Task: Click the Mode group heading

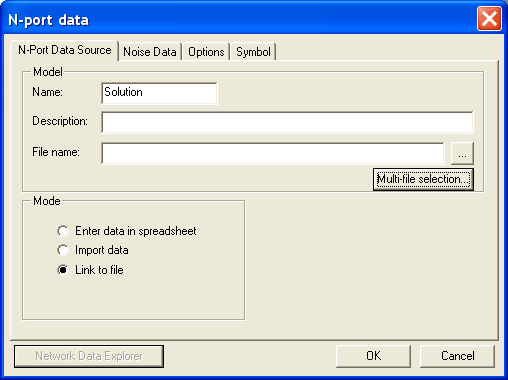Action: [47, 201]
